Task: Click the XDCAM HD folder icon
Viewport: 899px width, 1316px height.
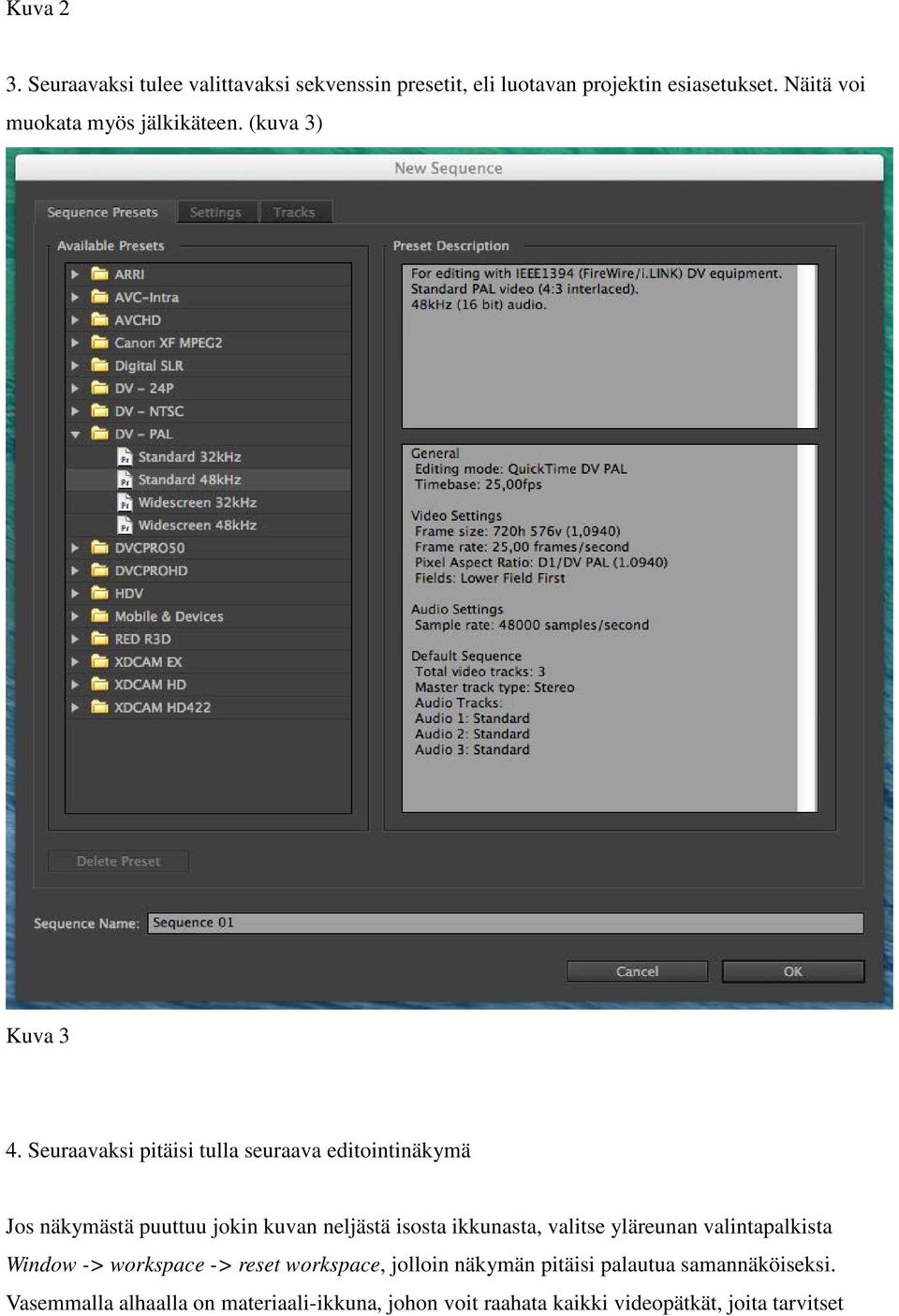Action: [x=99, y=684]
